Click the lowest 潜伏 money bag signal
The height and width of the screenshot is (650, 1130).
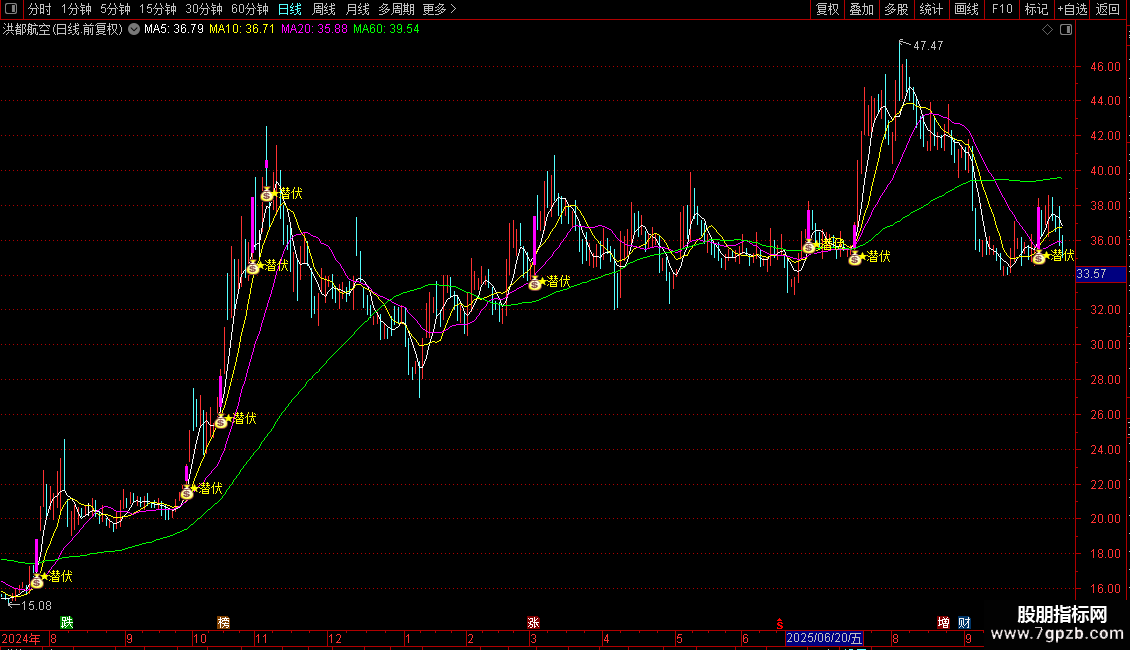coord(37,579)
